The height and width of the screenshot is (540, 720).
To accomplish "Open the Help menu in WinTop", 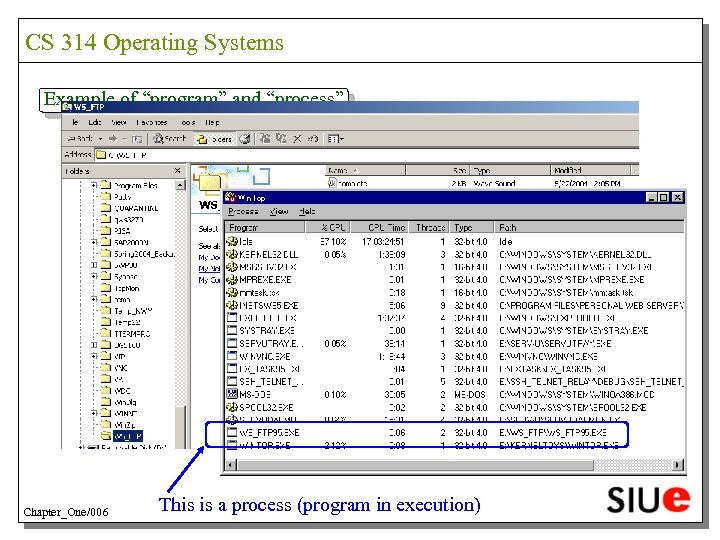I will [x=307, y=211].
